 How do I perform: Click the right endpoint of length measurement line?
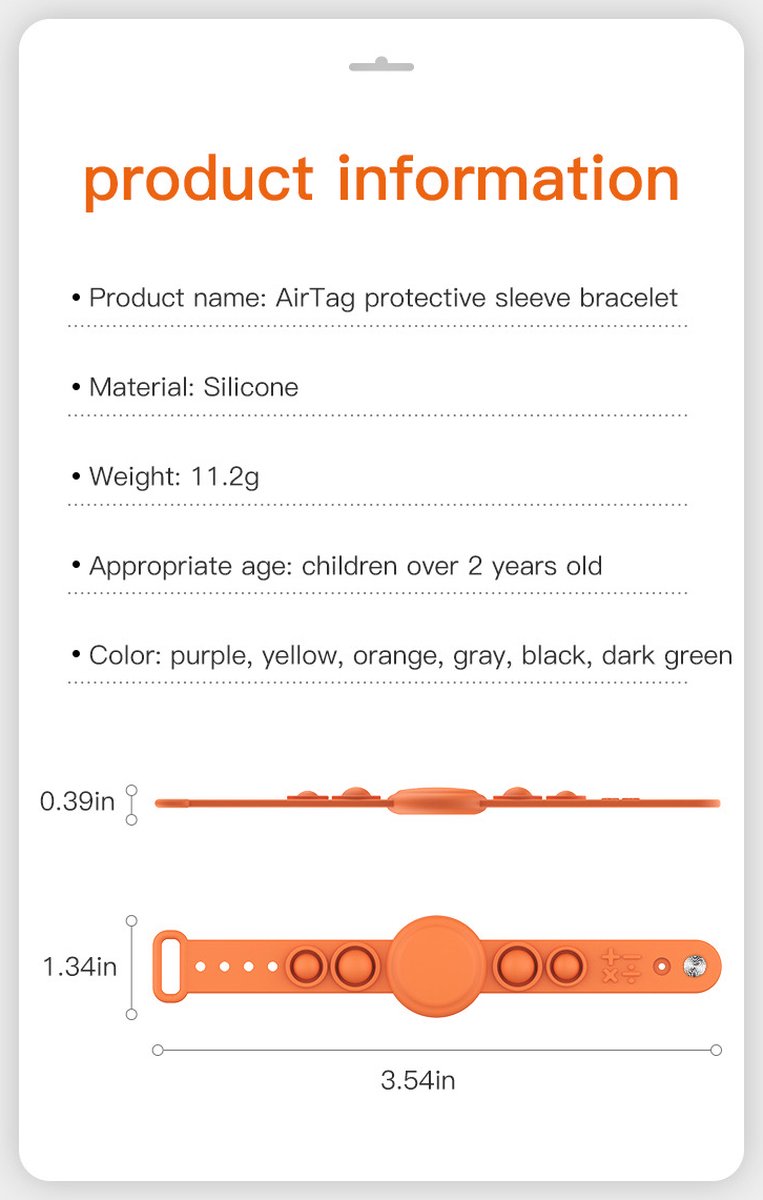tap(716, 1050)
